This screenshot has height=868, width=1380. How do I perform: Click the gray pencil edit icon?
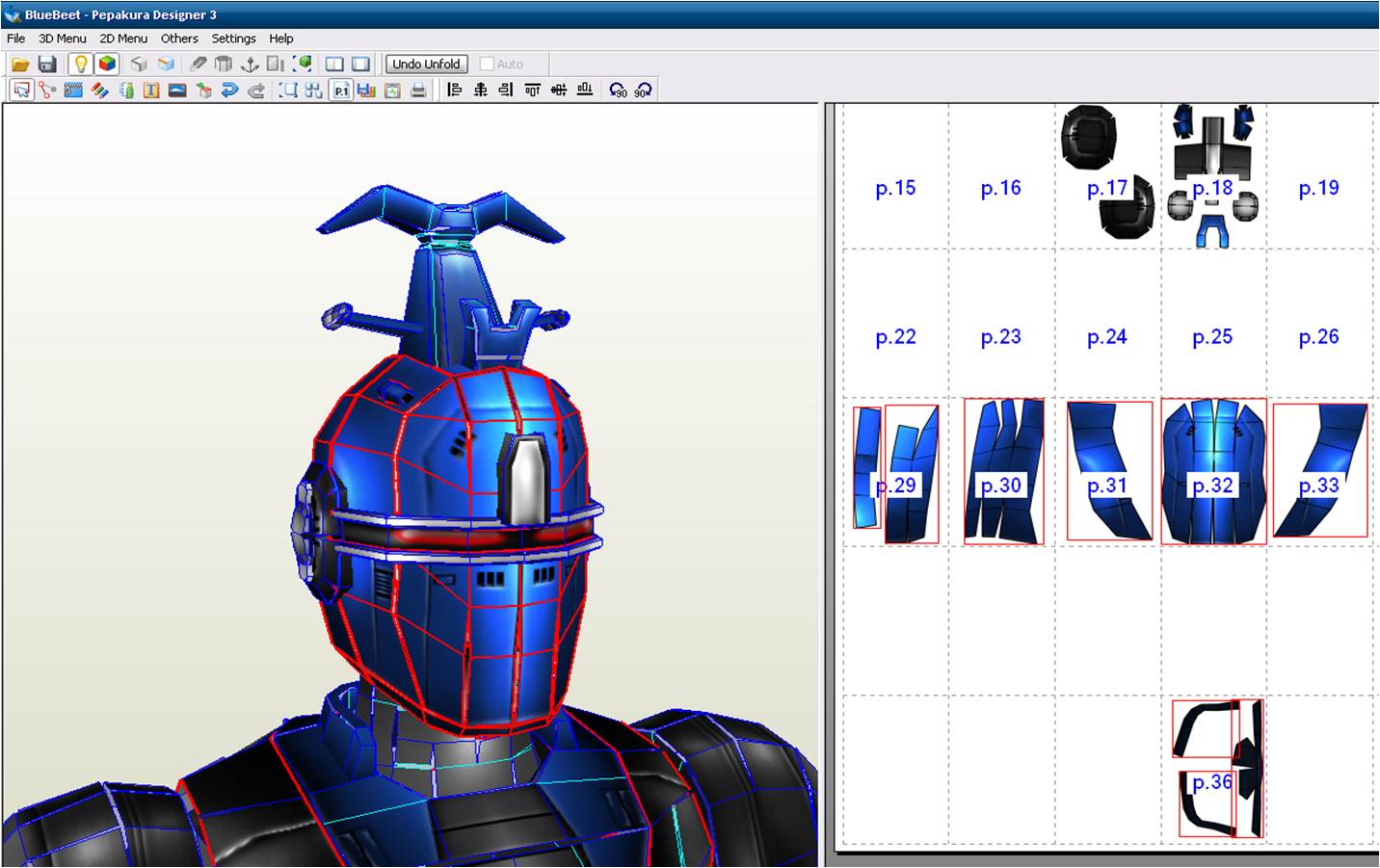(x=198, y=65)
